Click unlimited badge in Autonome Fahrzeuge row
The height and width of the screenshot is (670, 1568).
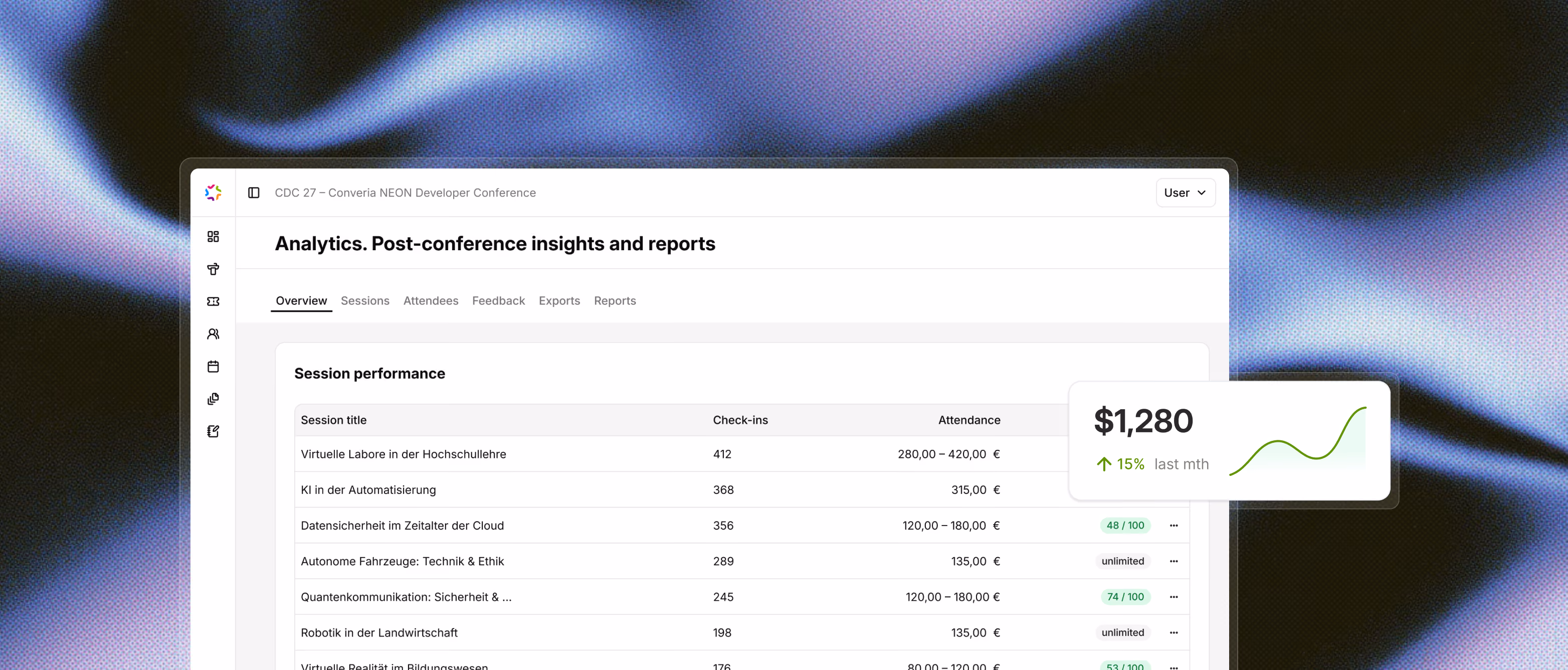pos(1122,561)
